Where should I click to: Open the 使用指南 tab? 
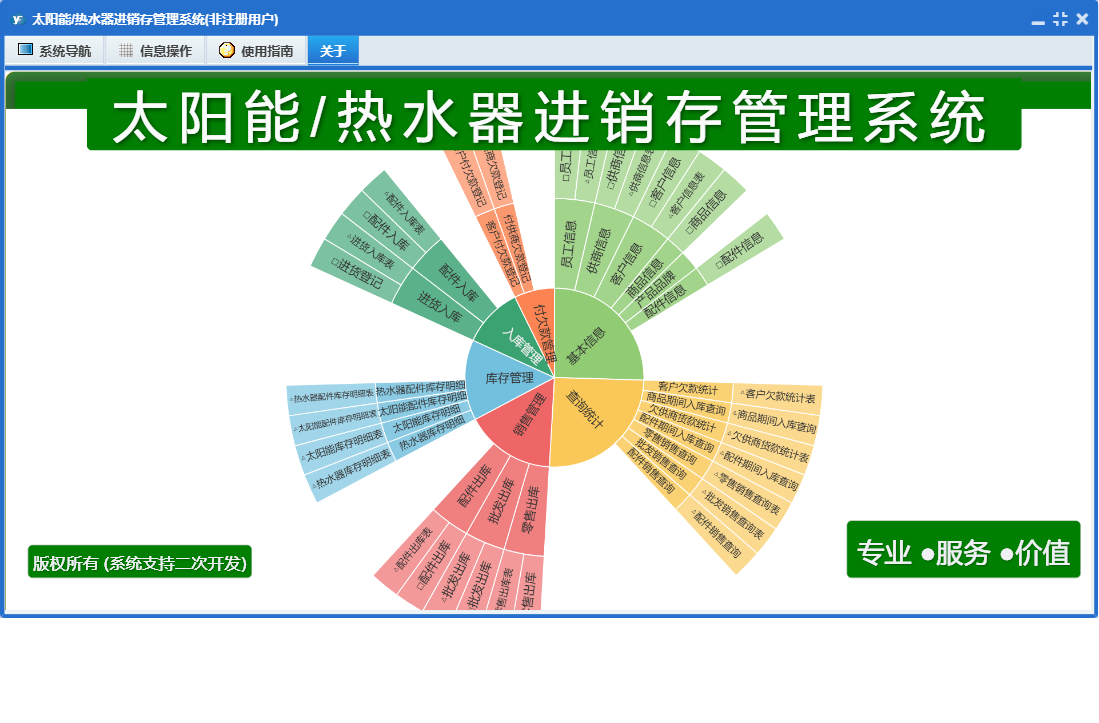257,50
